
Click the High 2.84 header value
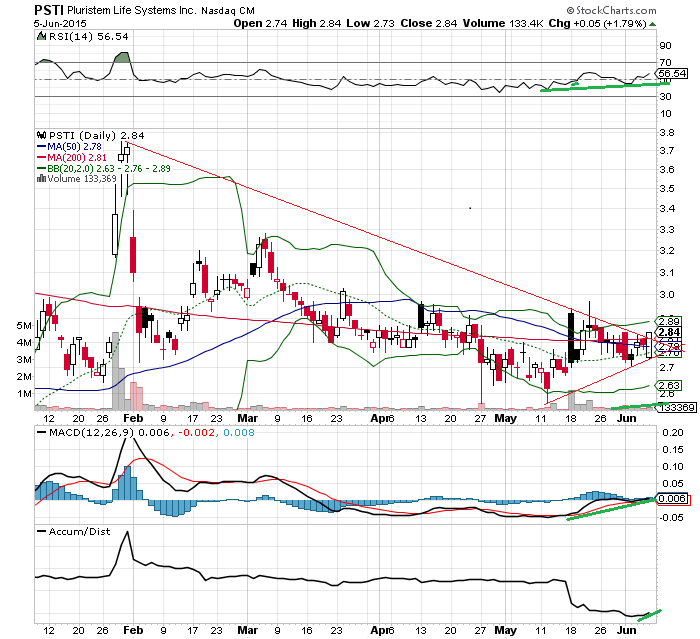(x=317, y=23)
